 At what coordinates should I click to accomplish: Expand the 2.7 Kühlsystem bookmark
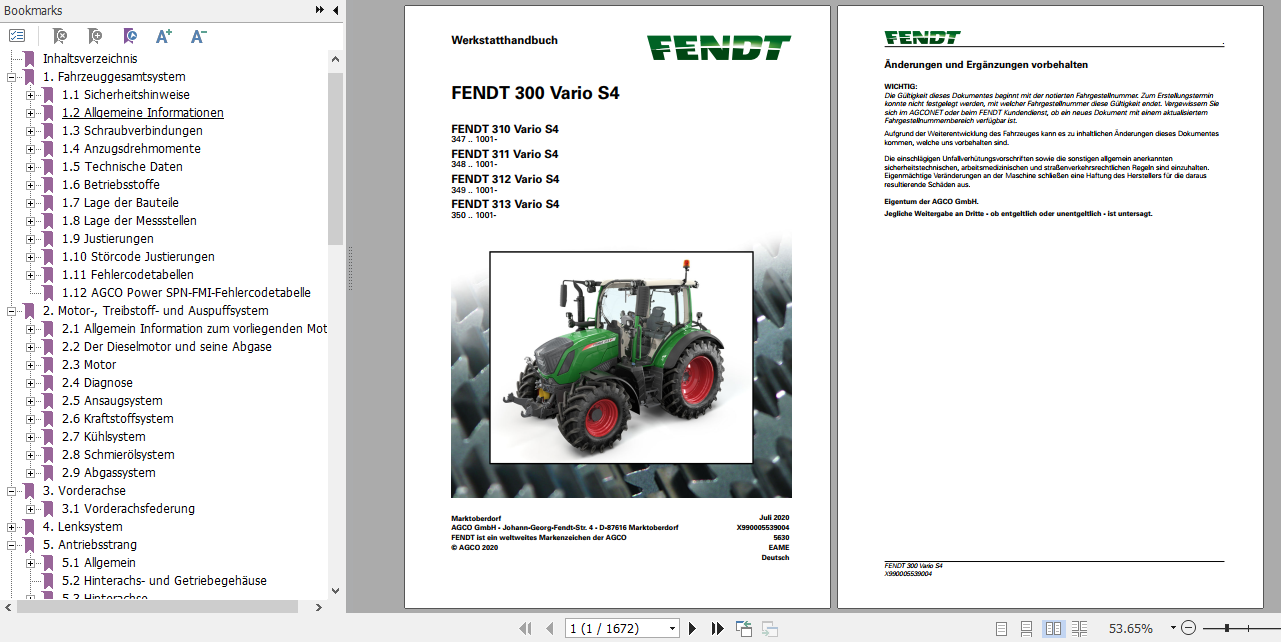pyautogui.click(x=31, y=437)
